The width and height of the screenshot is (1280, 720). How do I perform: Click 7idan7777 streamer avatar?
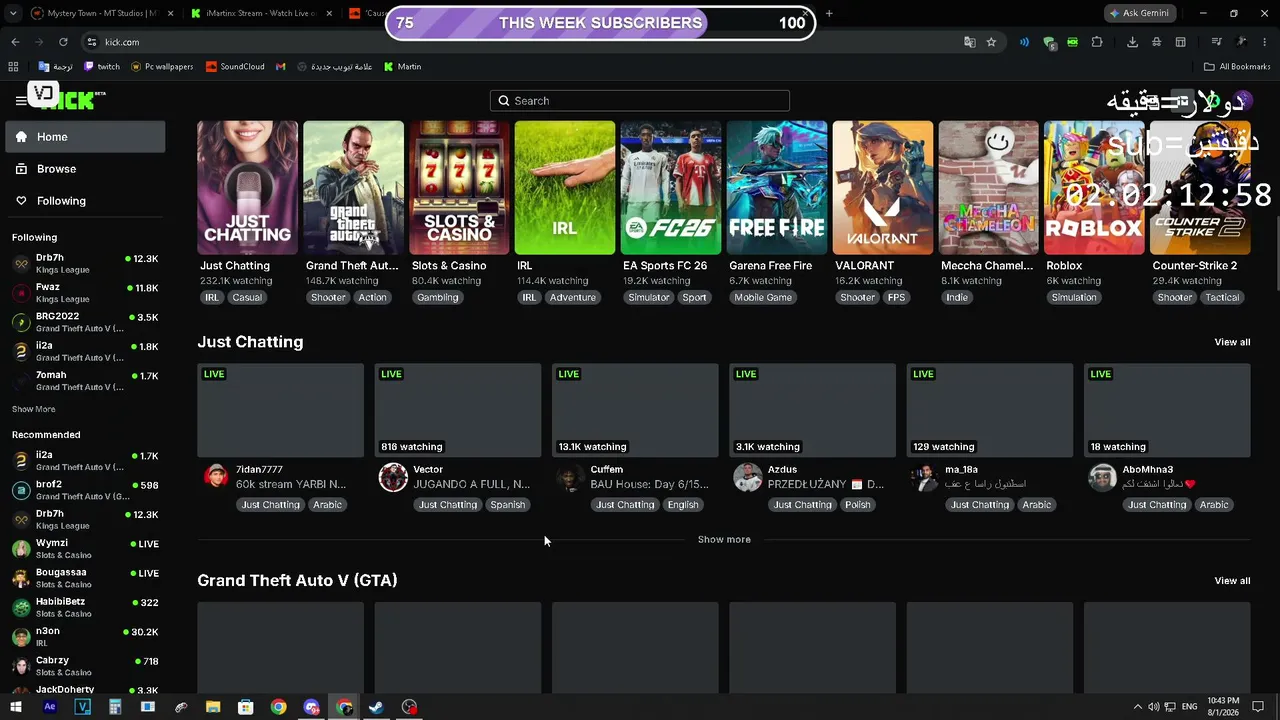[216, 478]
